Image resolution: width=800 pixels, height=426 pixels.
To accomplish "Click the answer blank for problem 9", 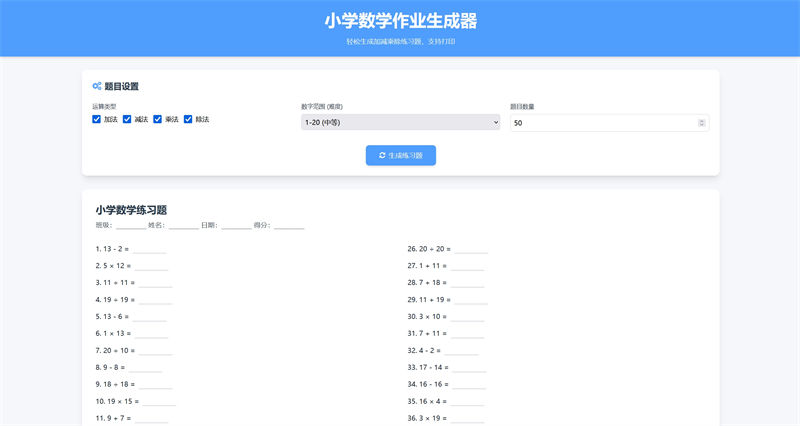I will (x=155, y=387).
